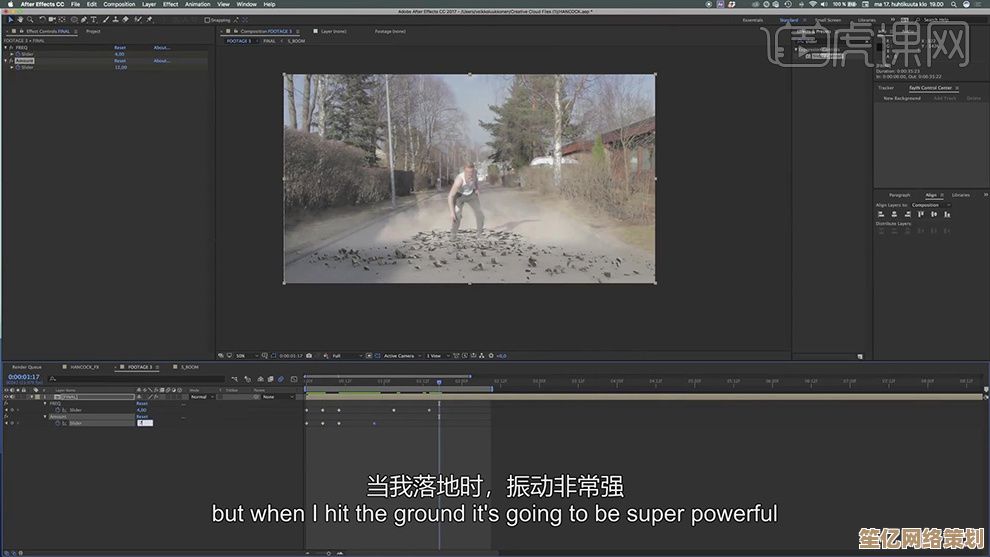
Task: Select the Puppet Pin tool
Action: point(150,20)
